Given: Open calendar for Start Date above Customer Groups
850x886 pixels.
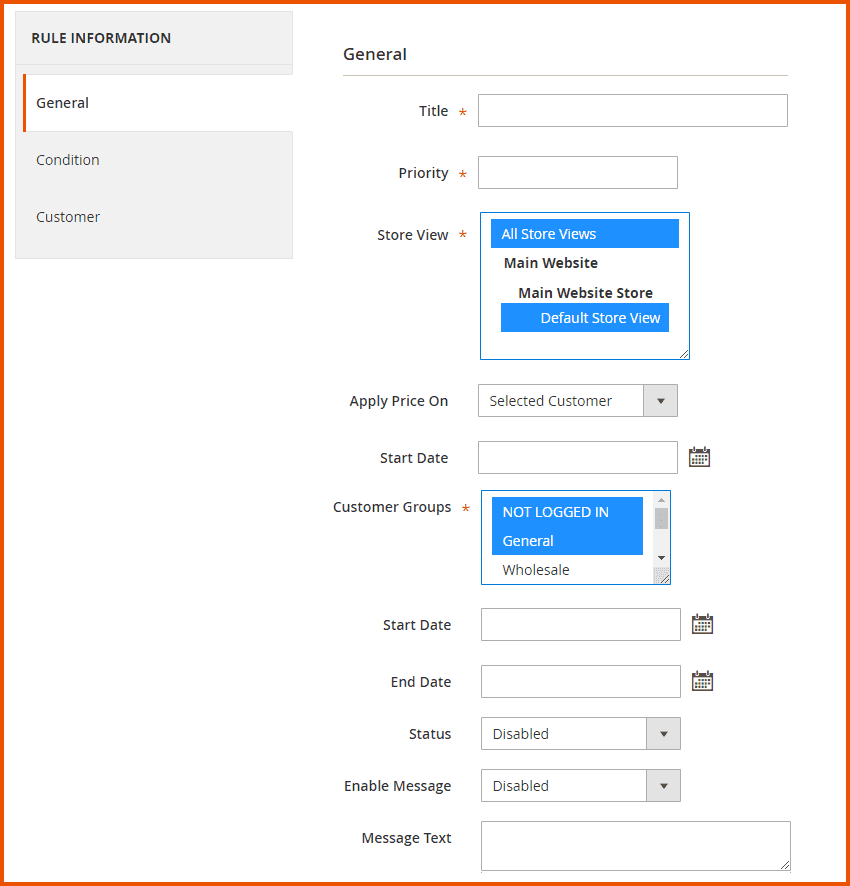Looking at the screenshot, I should (x=699, y=458).
